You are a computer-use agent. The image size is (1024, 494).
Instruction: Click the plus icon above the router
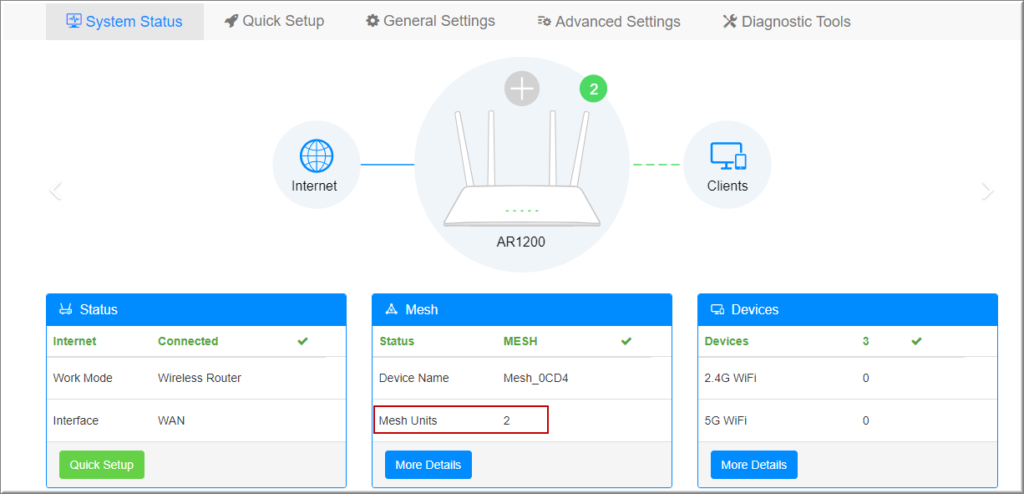521,89
